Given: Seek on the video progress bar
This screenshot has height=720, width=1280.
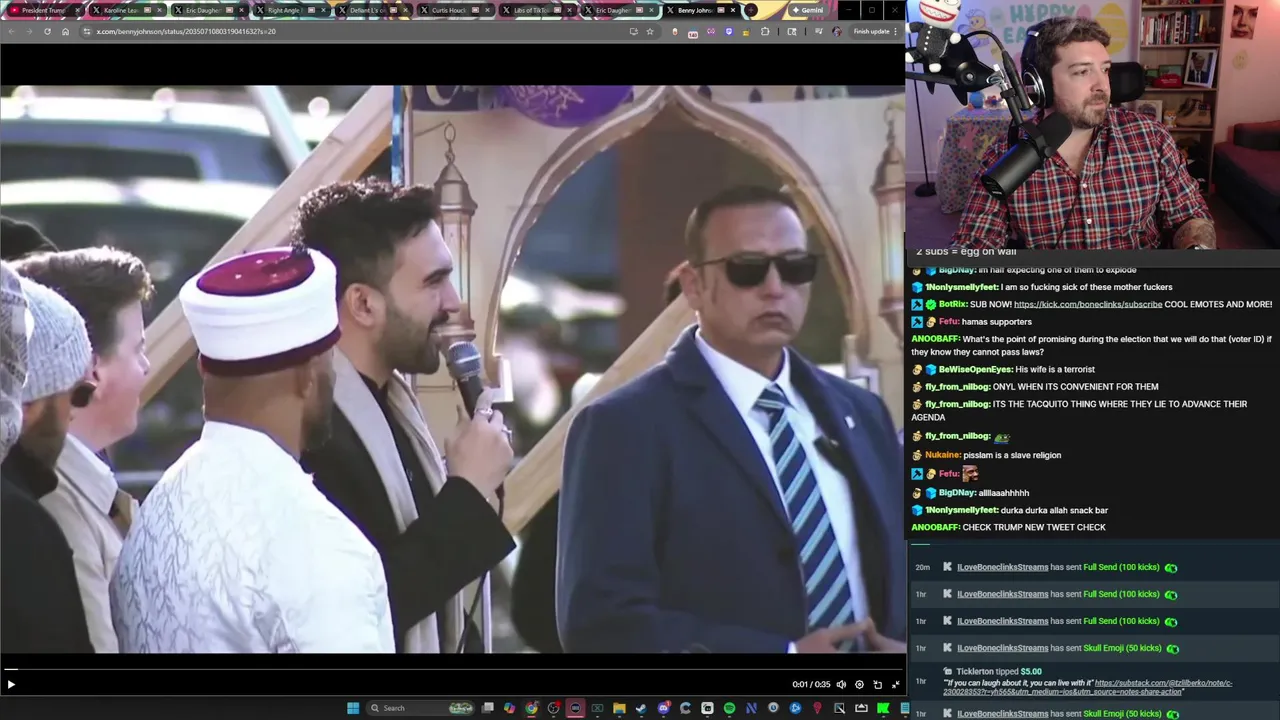Looking at the screenshot, I should (x=452, y=669).
